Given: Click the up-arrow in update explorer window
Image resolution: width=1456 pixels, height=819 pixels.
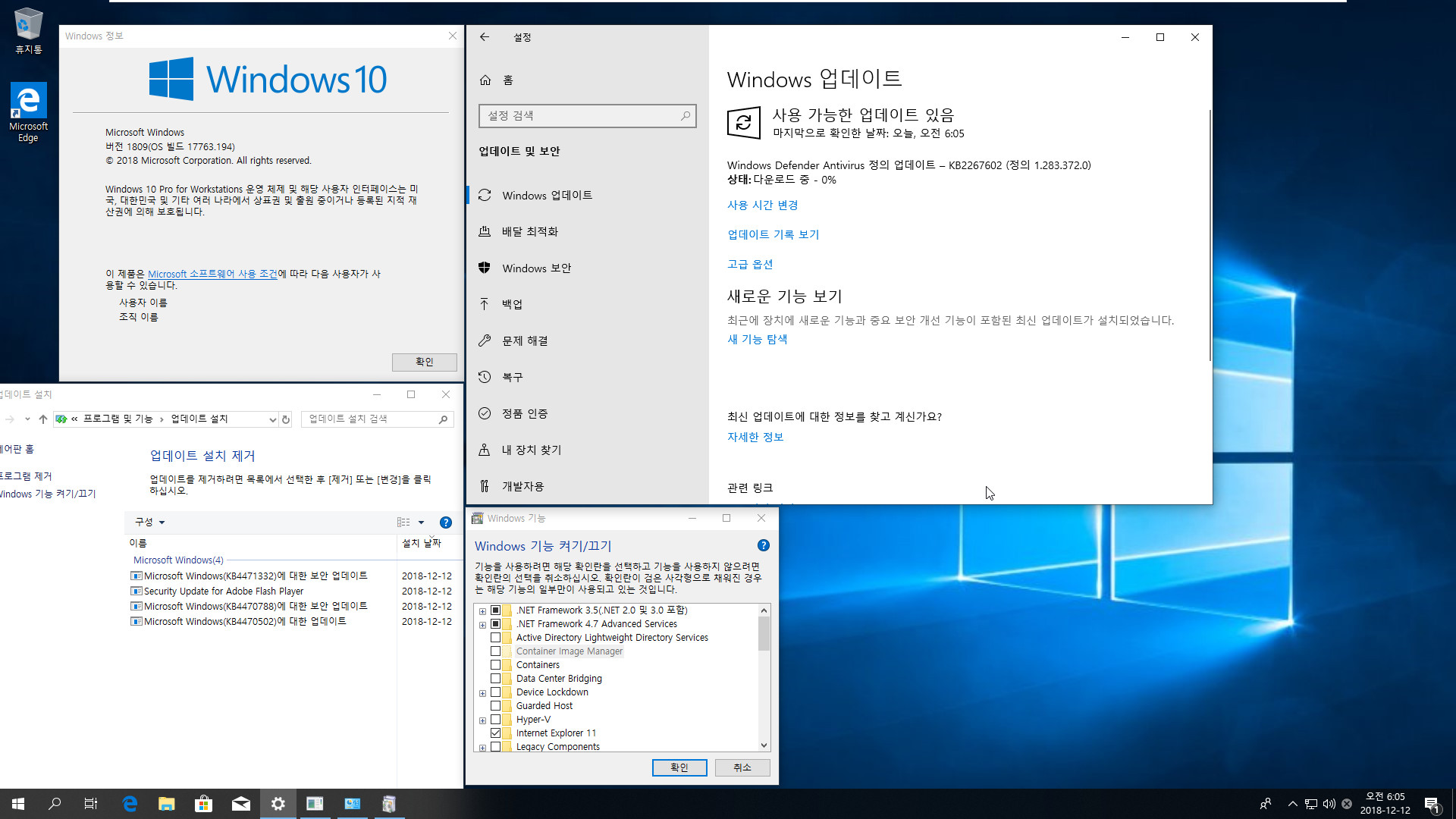Looking at the screenshot, I should (x=43, y=419).
